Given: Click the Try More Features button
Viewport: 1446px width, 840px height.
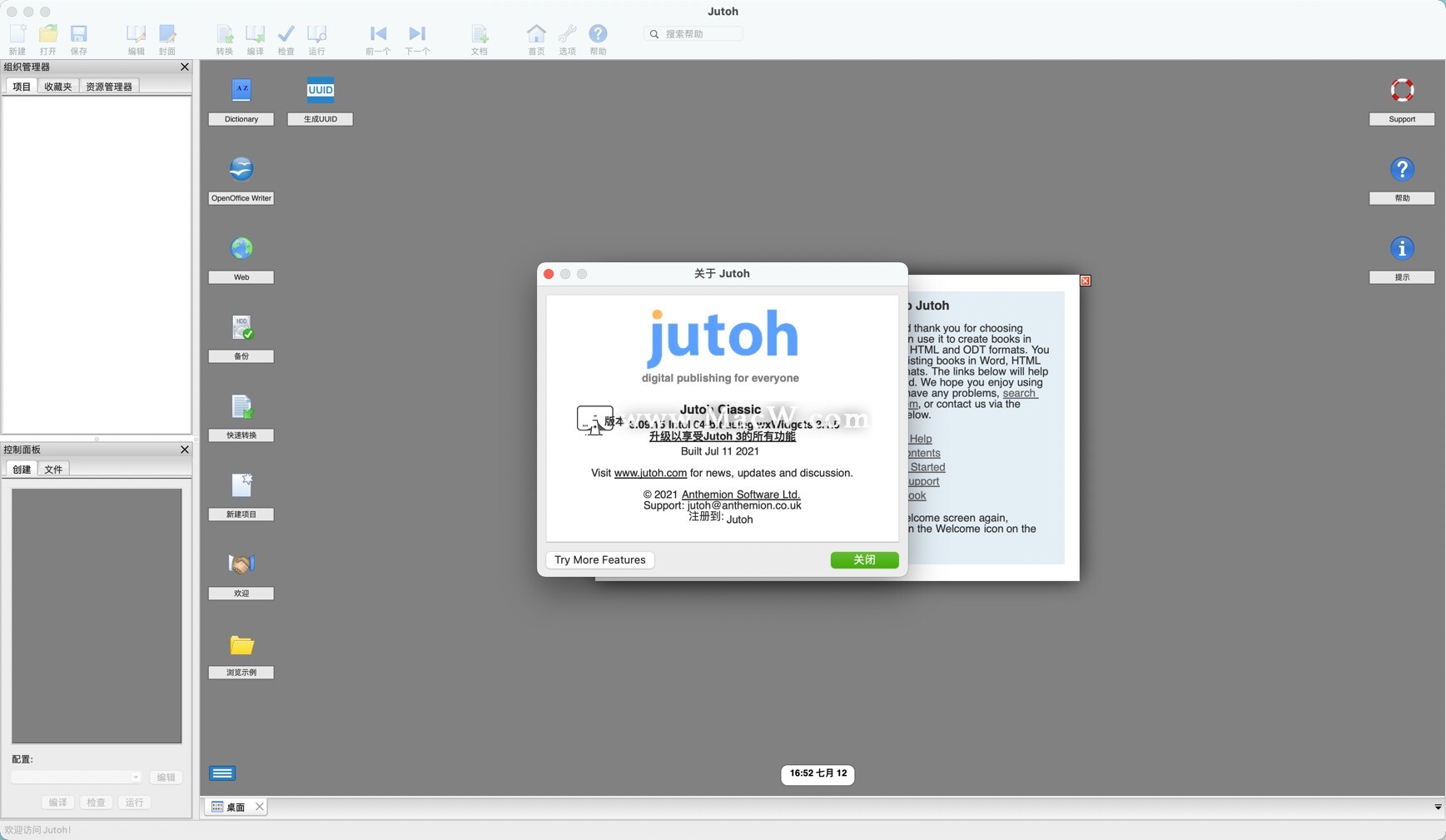Looking at the screenshot, I should [600, 560].
